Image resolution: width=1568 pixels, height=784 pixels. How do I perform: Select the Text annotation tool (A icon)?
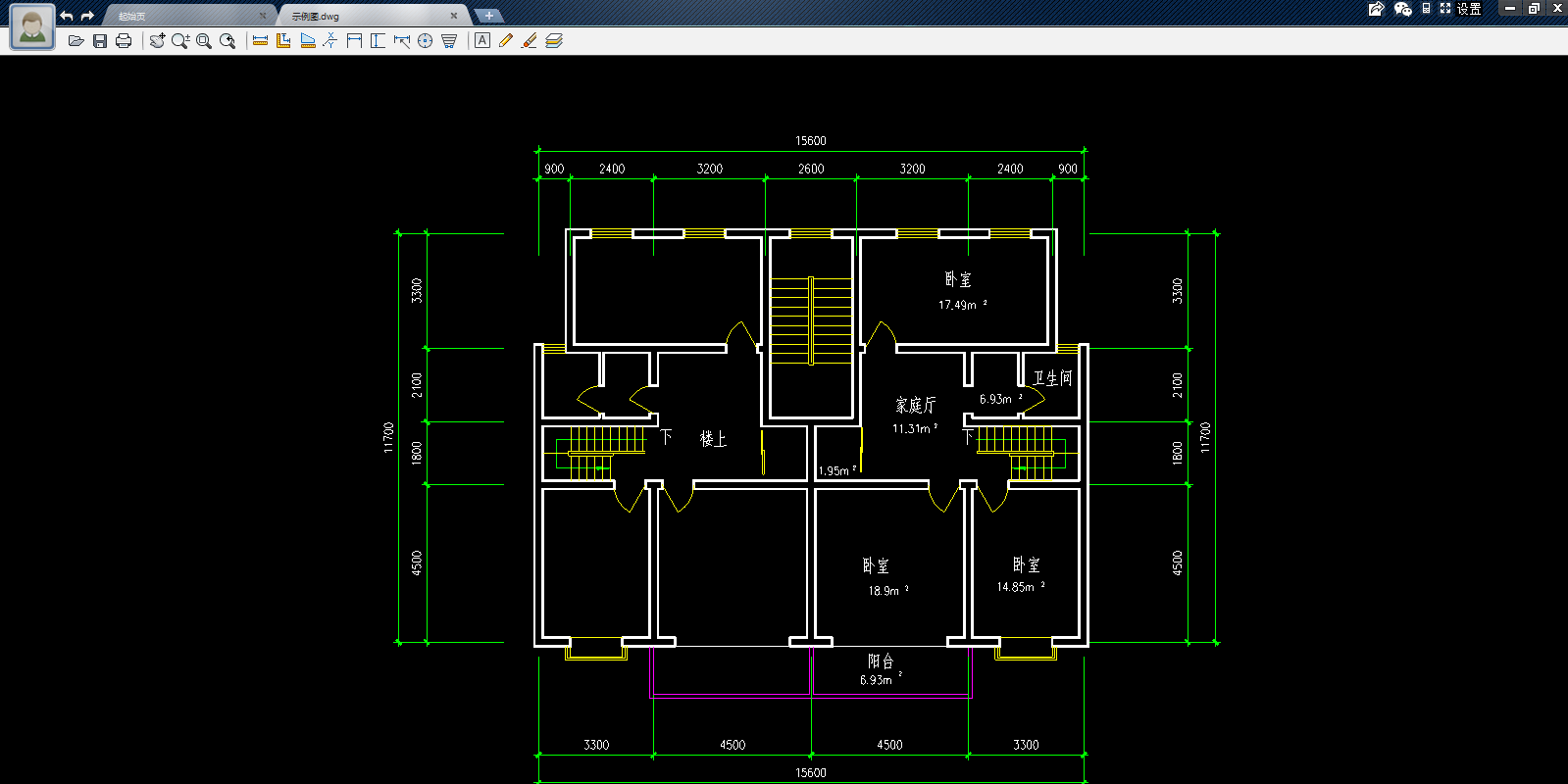pyautogui.click(x=481, y=41)
